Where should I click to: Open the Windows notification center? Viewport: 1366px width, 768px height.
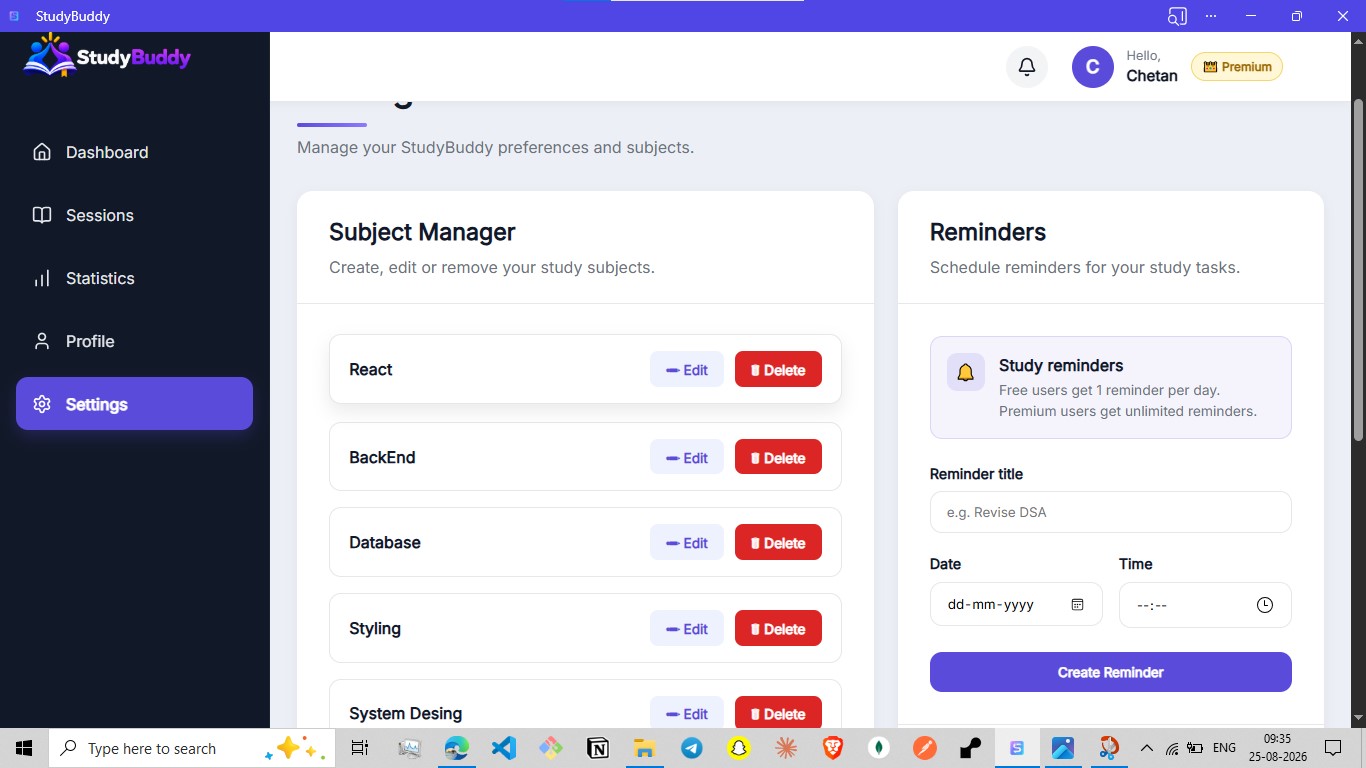pos(1333,748)
